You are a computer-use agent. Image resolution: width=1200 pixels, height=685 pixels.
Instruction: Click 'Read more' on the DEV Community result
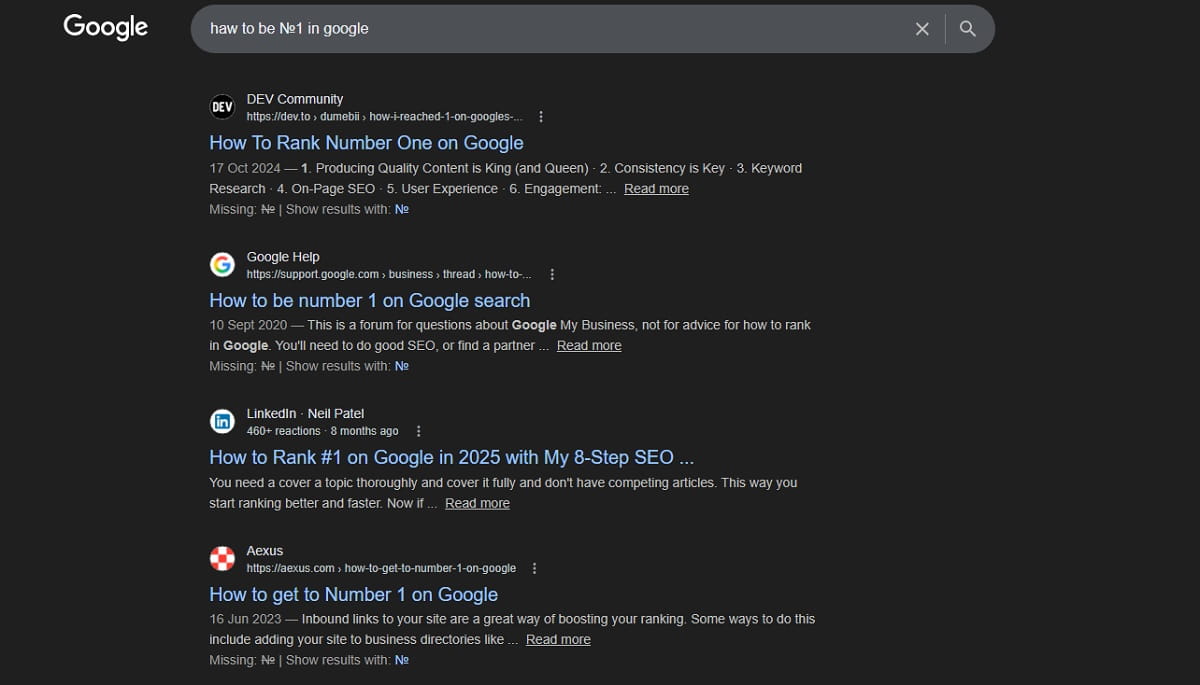pyautogui.click(x=656, y=188)
